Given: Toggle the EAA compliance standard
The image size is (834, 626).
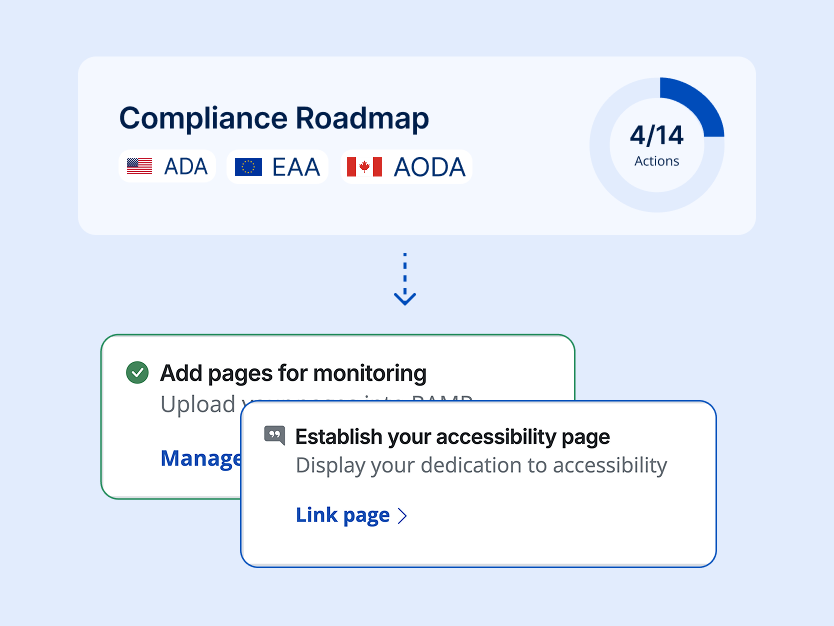Looking at the screenshot, I should point(277,166).
